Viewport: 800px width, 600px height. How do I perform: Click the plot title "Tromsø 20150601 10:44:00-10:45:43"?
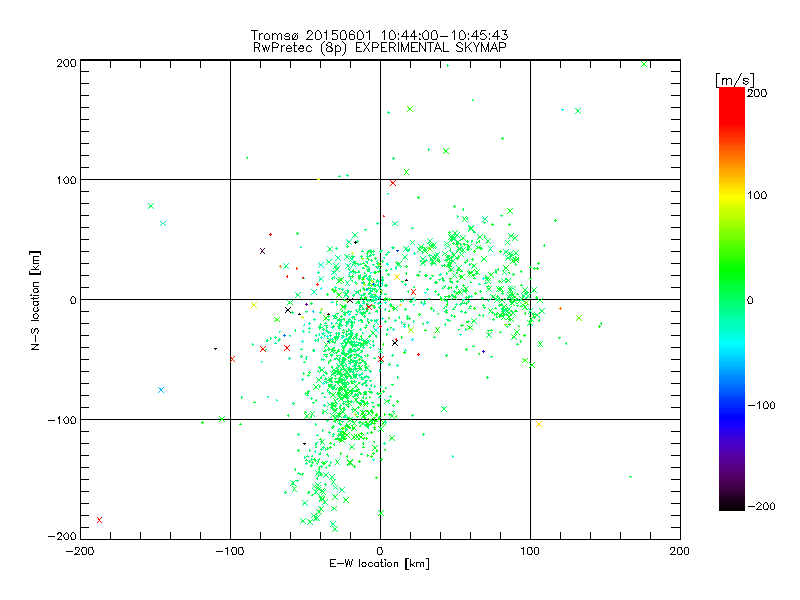(x=380, y=35)
